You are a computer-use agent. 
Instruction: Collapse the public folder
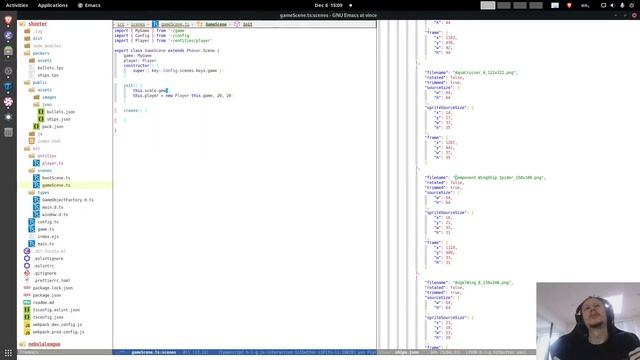coord(27,83)
